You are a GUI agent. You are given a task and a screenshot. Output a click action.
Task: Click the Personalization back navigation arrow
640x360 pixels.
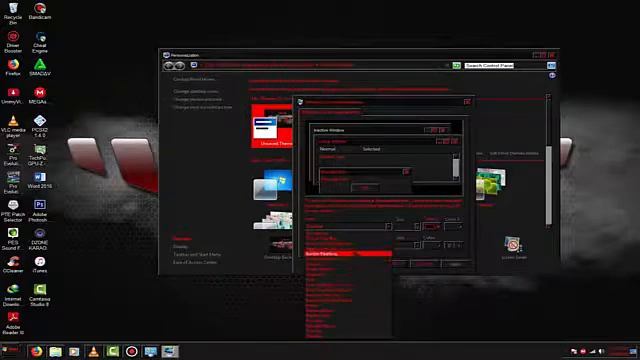coord(168,66)
